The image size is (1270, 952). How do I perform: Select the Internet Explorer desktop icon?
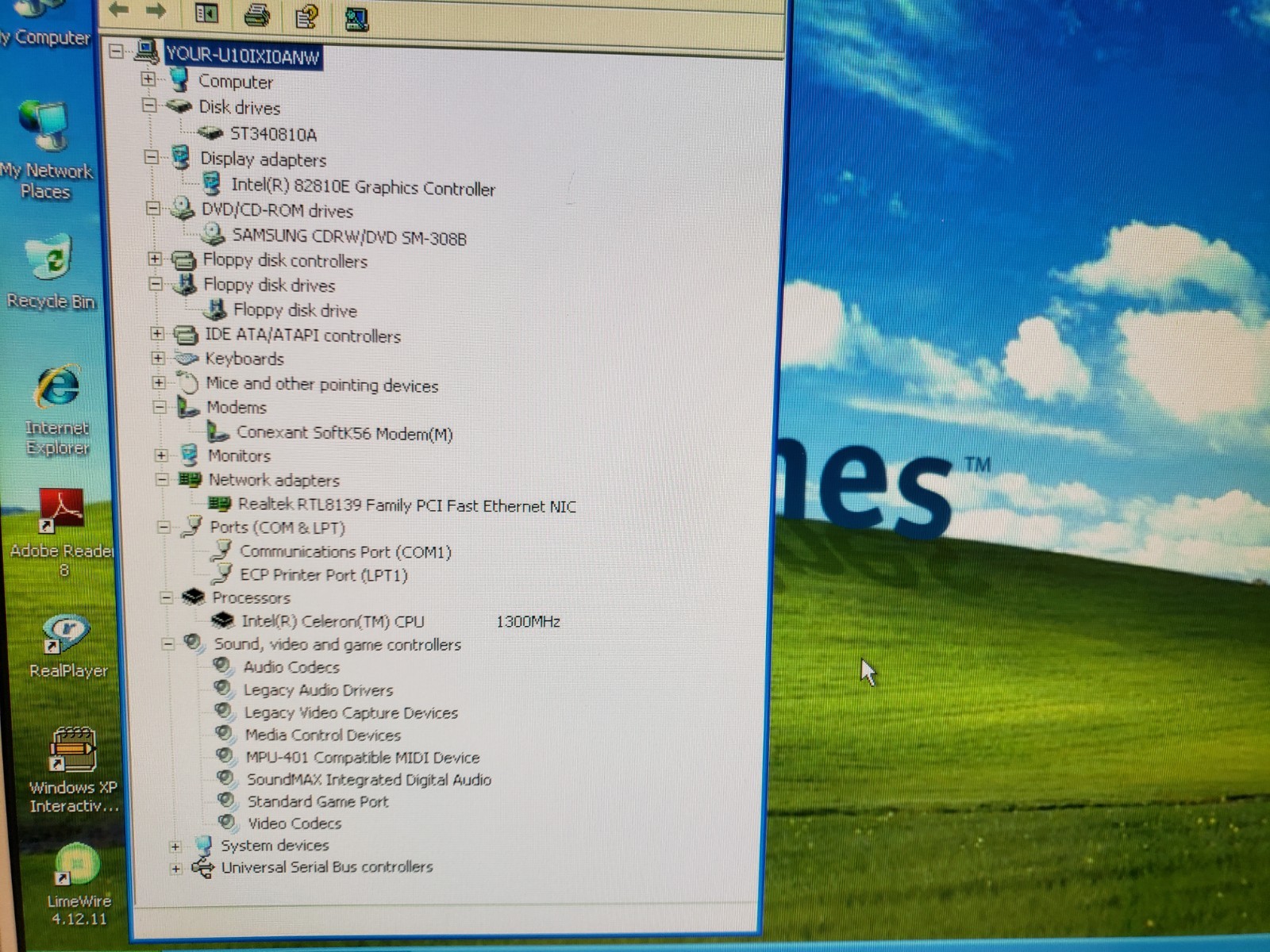point(57,409)
